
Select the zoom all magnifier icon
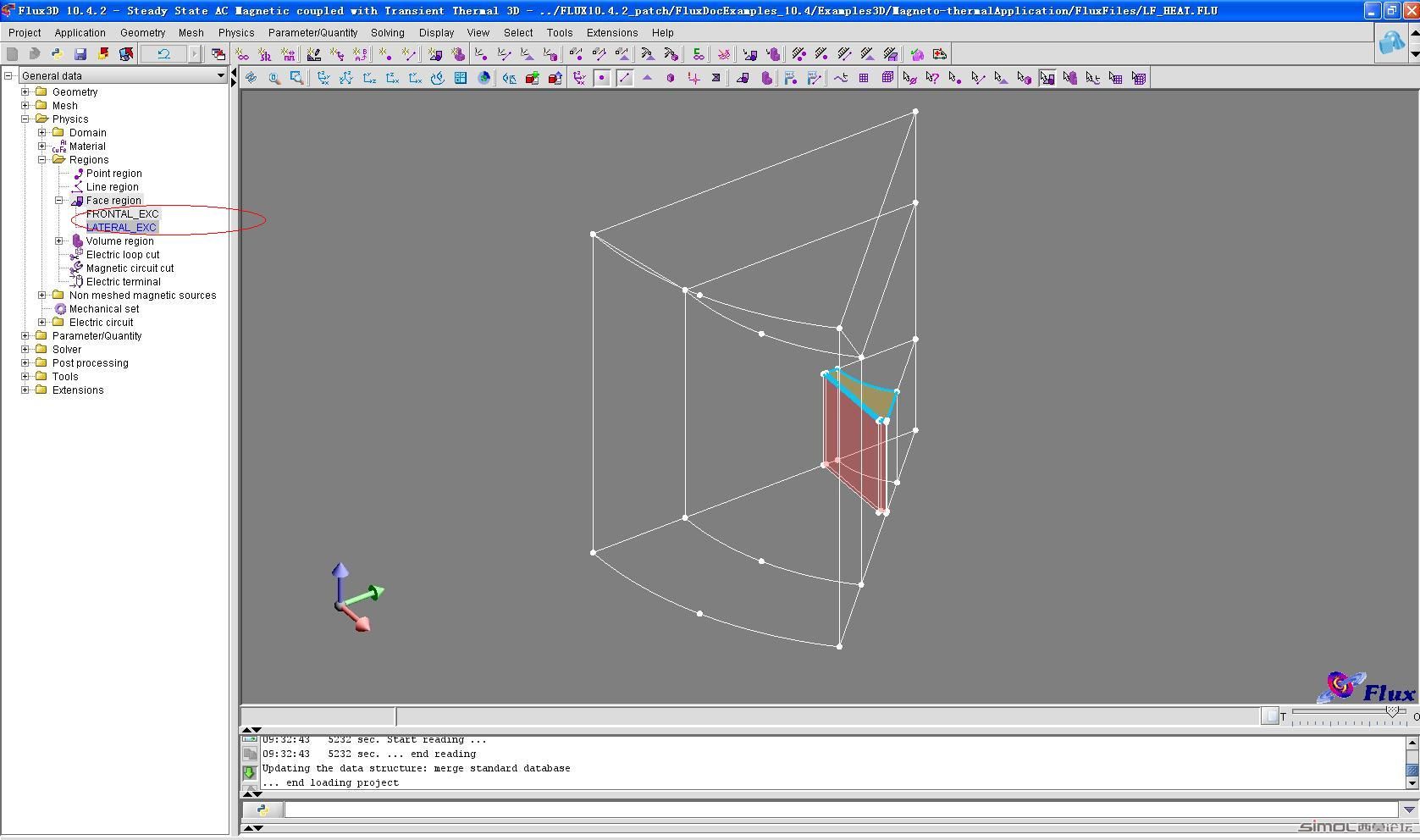274,78
